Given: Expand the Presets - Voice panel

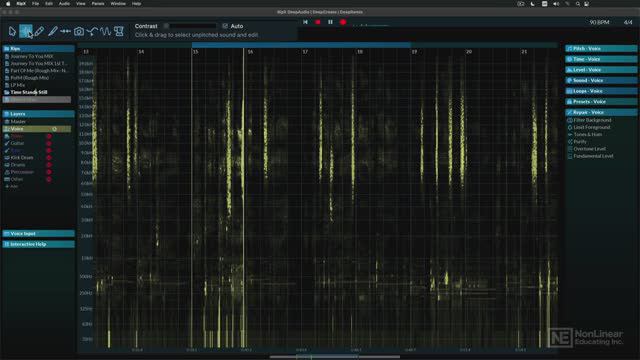Looking at the screenshot, I should tap(601, 102).
